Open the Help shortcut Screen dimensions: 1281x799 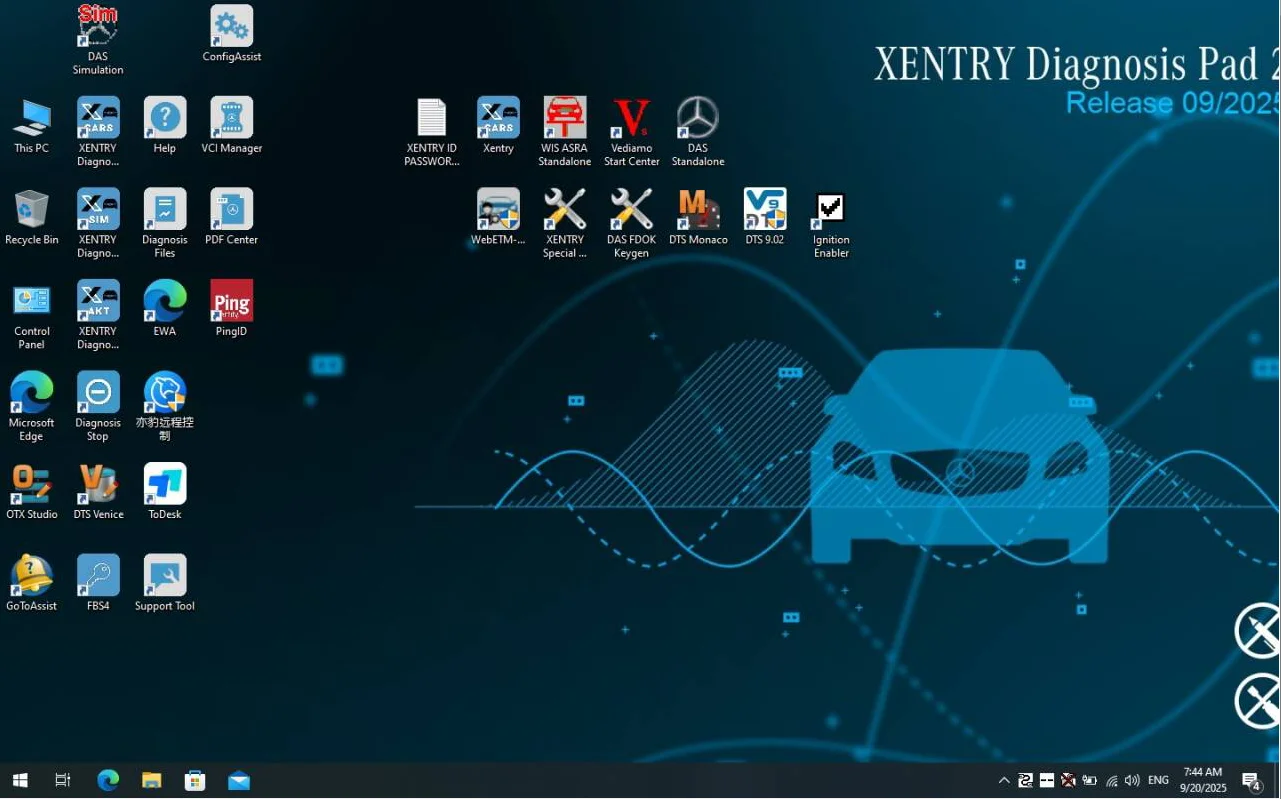click(x=165, y=125)
